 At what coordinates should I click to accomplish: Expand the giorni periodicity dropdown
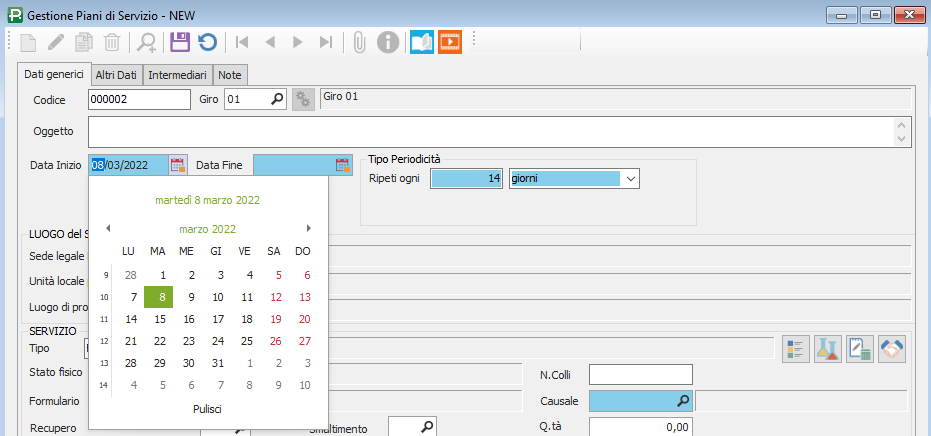click(630, 179)
